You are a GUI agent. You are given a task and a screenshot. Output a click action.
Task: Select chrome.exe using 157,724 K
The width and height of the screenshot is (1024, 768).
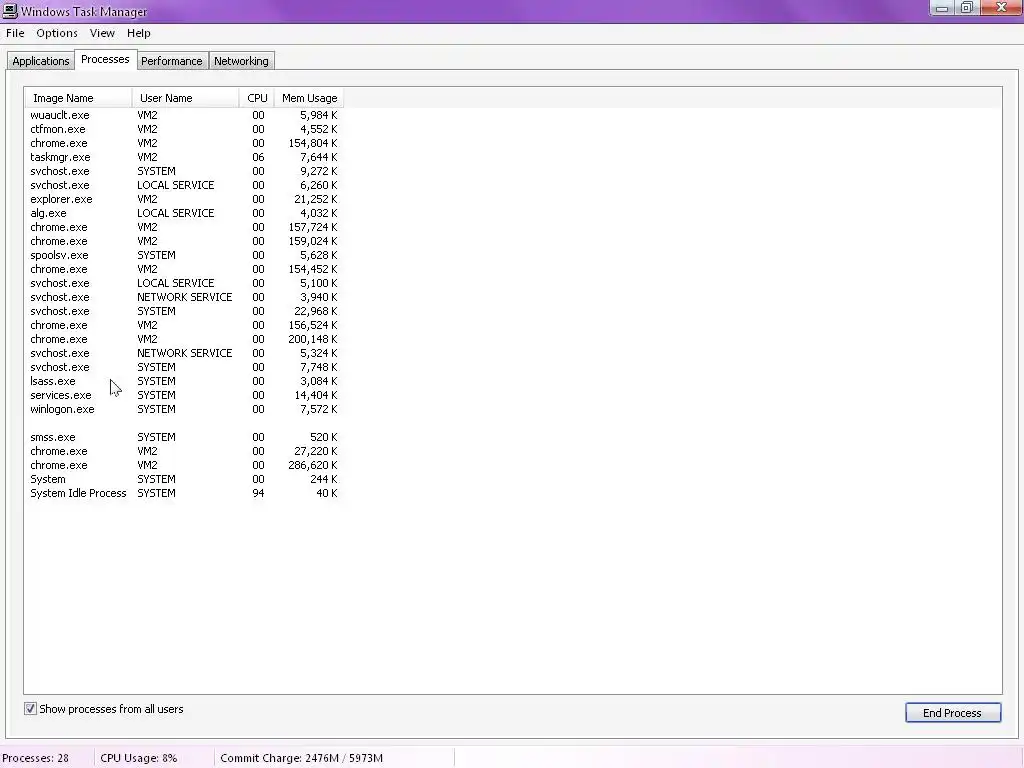point(184,227)
